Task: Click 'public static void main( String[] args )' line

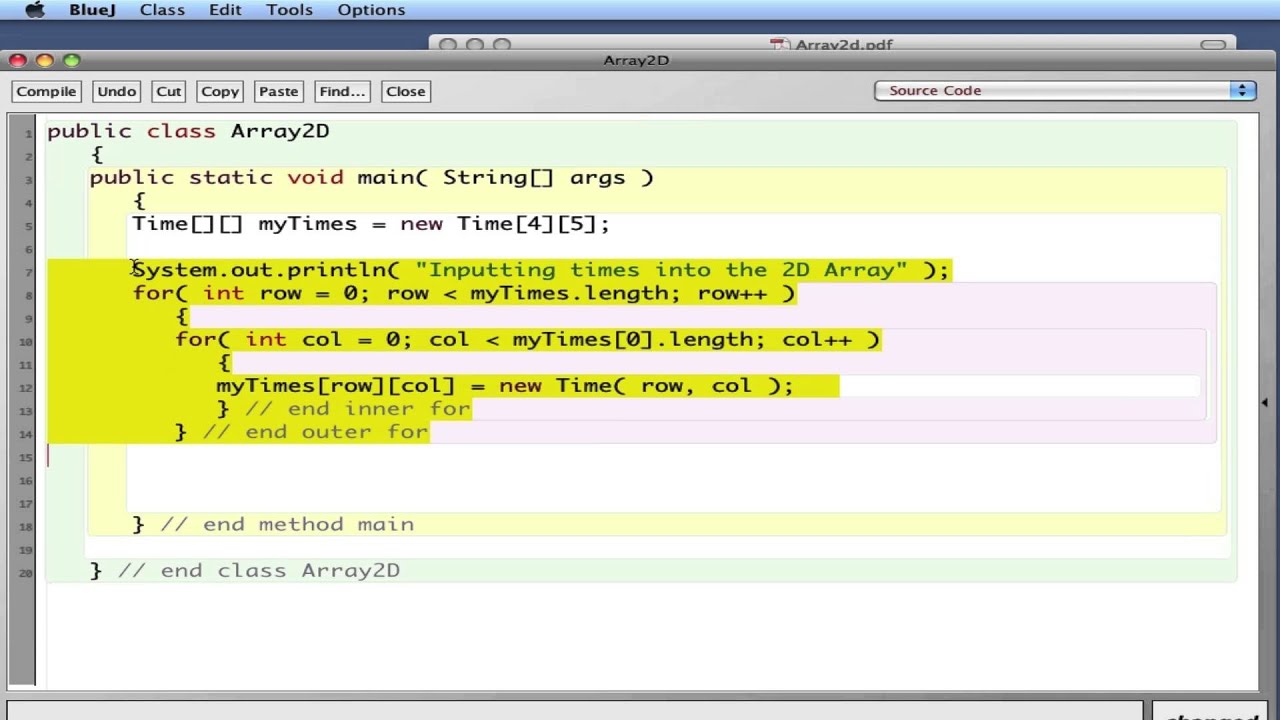Action: pos(371,178)
